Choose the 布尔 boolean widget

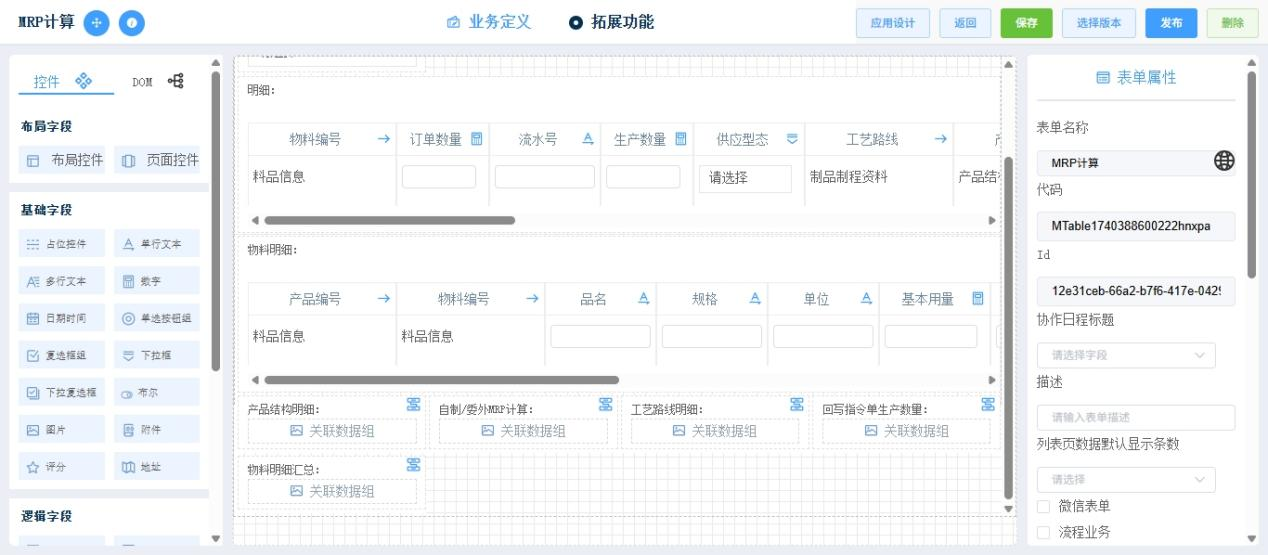pyautogui.click(x=156, y=392)
